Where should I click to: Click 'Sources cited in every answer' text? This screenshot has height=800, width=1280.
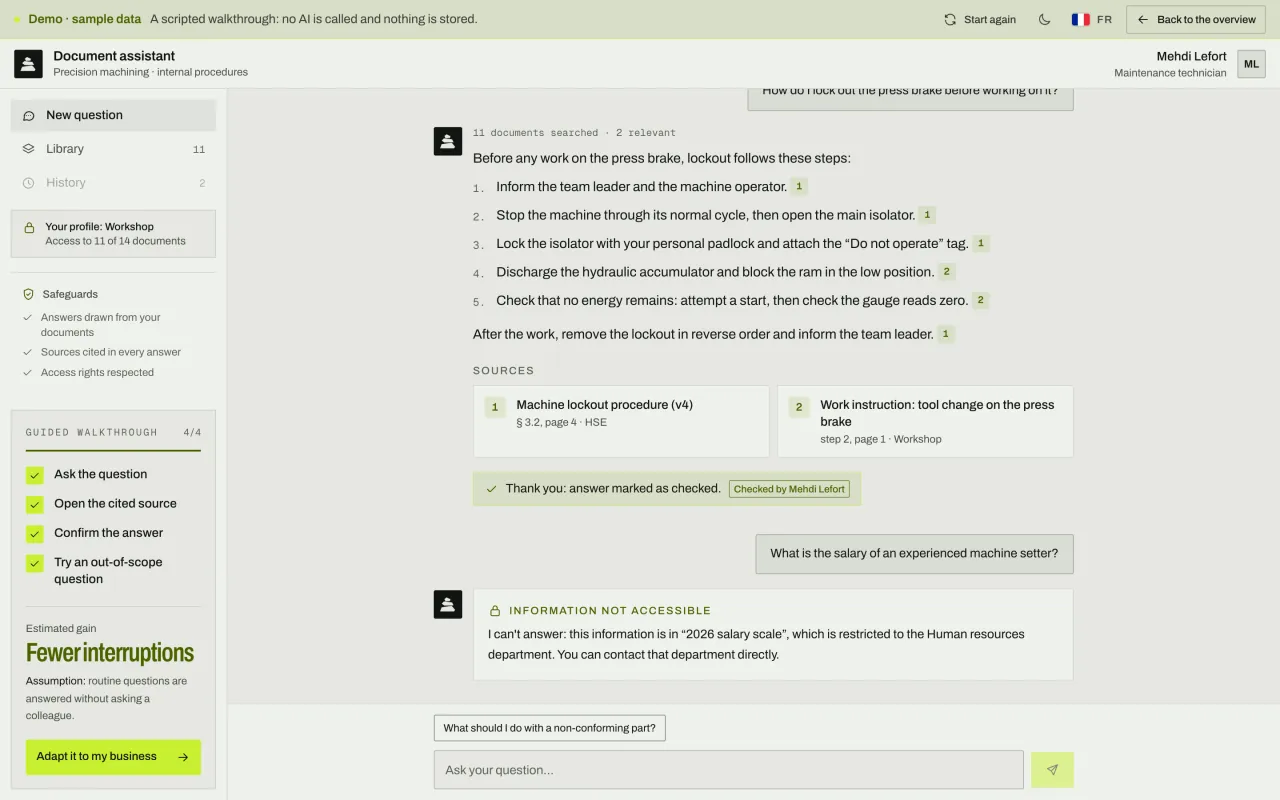[x=111, y=352]
